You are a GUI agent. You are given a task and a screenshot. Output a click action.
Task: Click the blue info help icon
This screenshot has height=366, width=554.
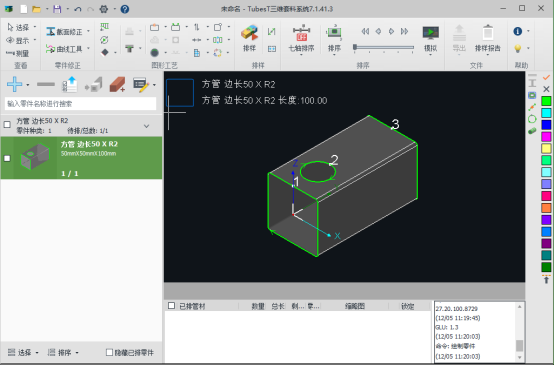pyautogui.click(x=518, y=31)
